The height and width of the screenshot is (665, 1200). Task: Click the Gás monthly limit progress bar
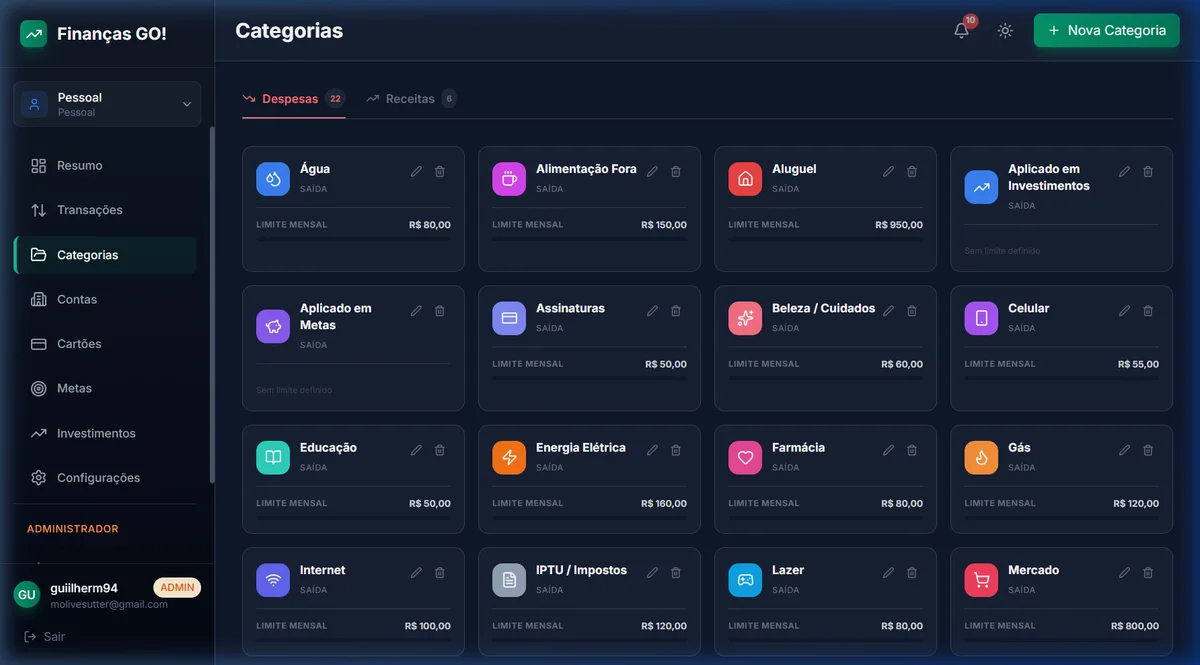pyautogui.click(x=1061, y=517)
